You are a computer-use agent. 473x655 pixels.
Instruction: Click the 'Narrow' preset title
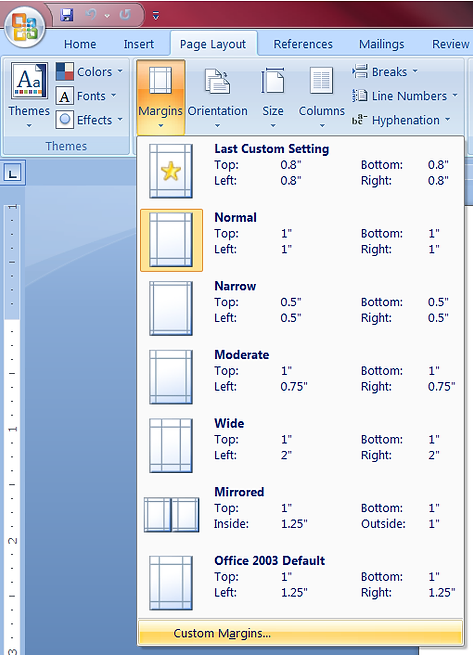tap(235, 286)
